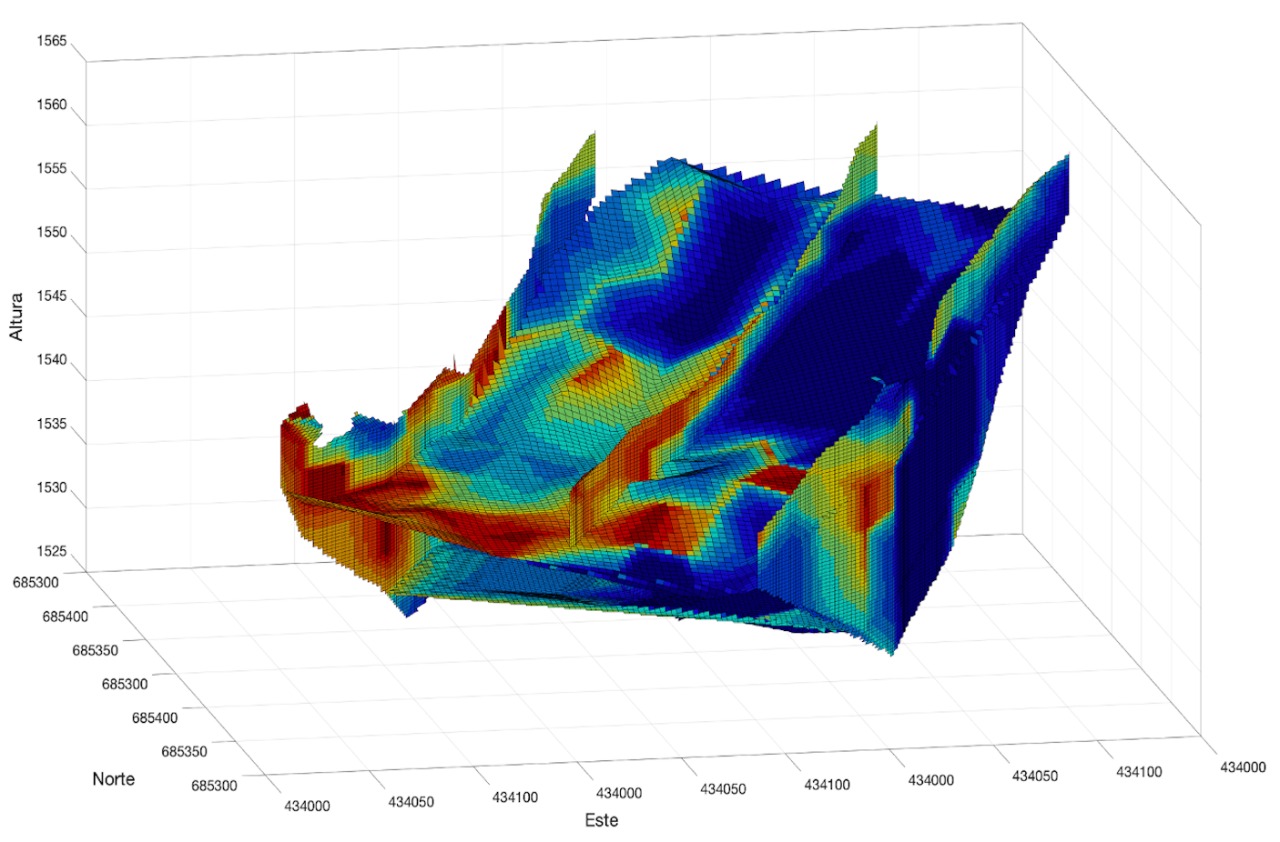Click the Norte axis label
This screenshot has width=1280, height=842.
pyautogui.click(x=113, y=779)
